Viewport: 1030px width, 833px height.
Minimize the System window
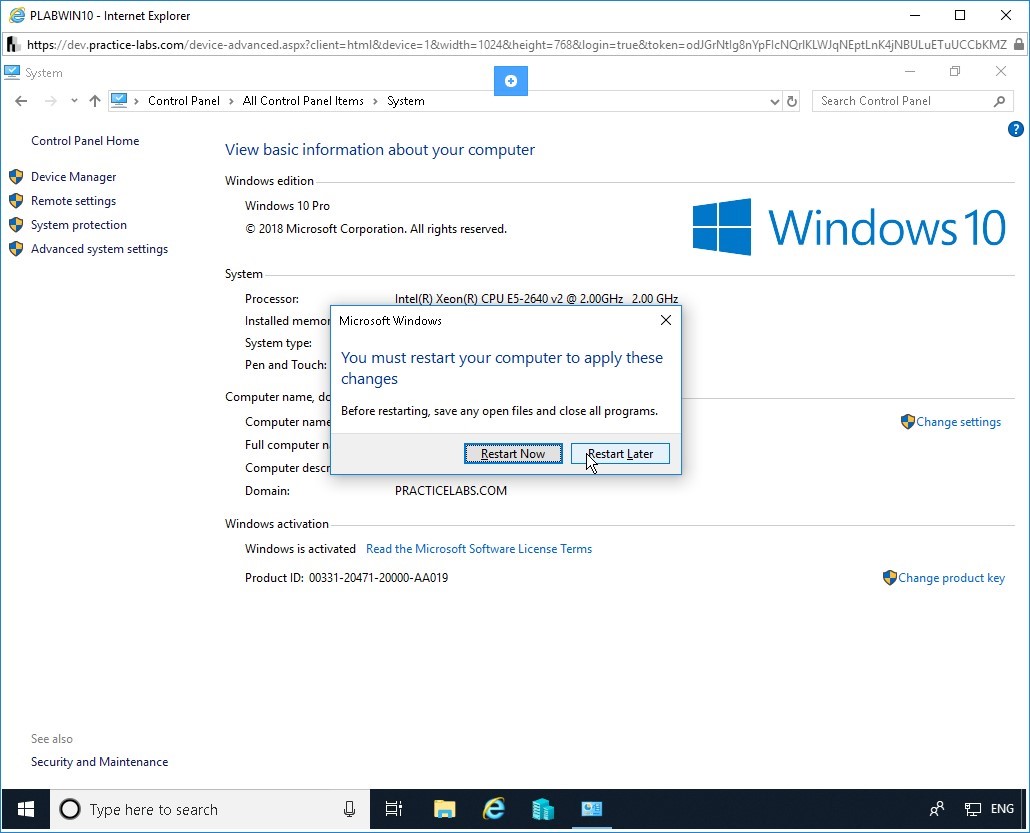pyautogui.click(x=910, y=71)
